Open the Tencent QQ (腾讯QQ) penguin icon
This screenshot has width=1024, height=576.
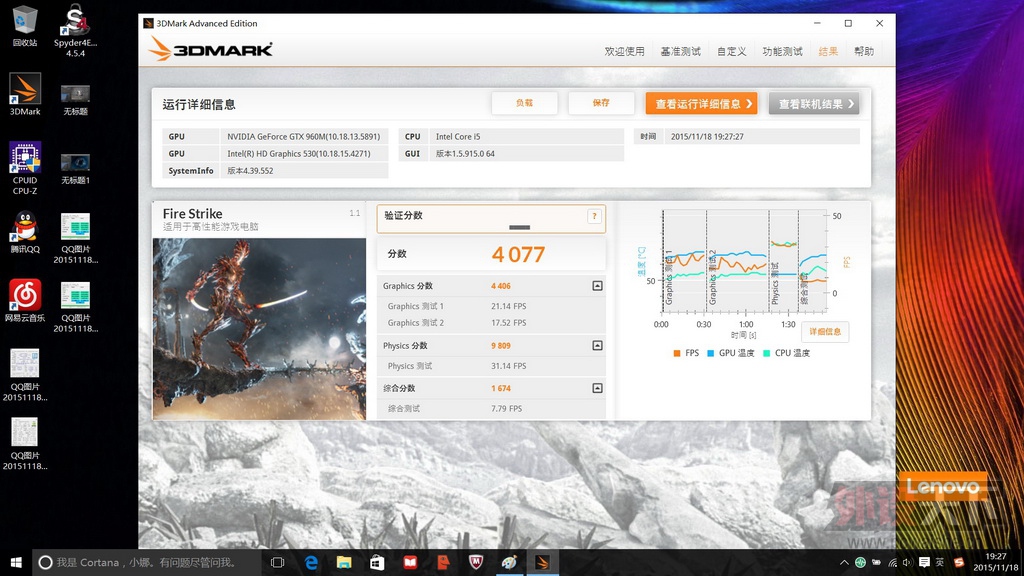pyautogui.click(x=25, y=232)
